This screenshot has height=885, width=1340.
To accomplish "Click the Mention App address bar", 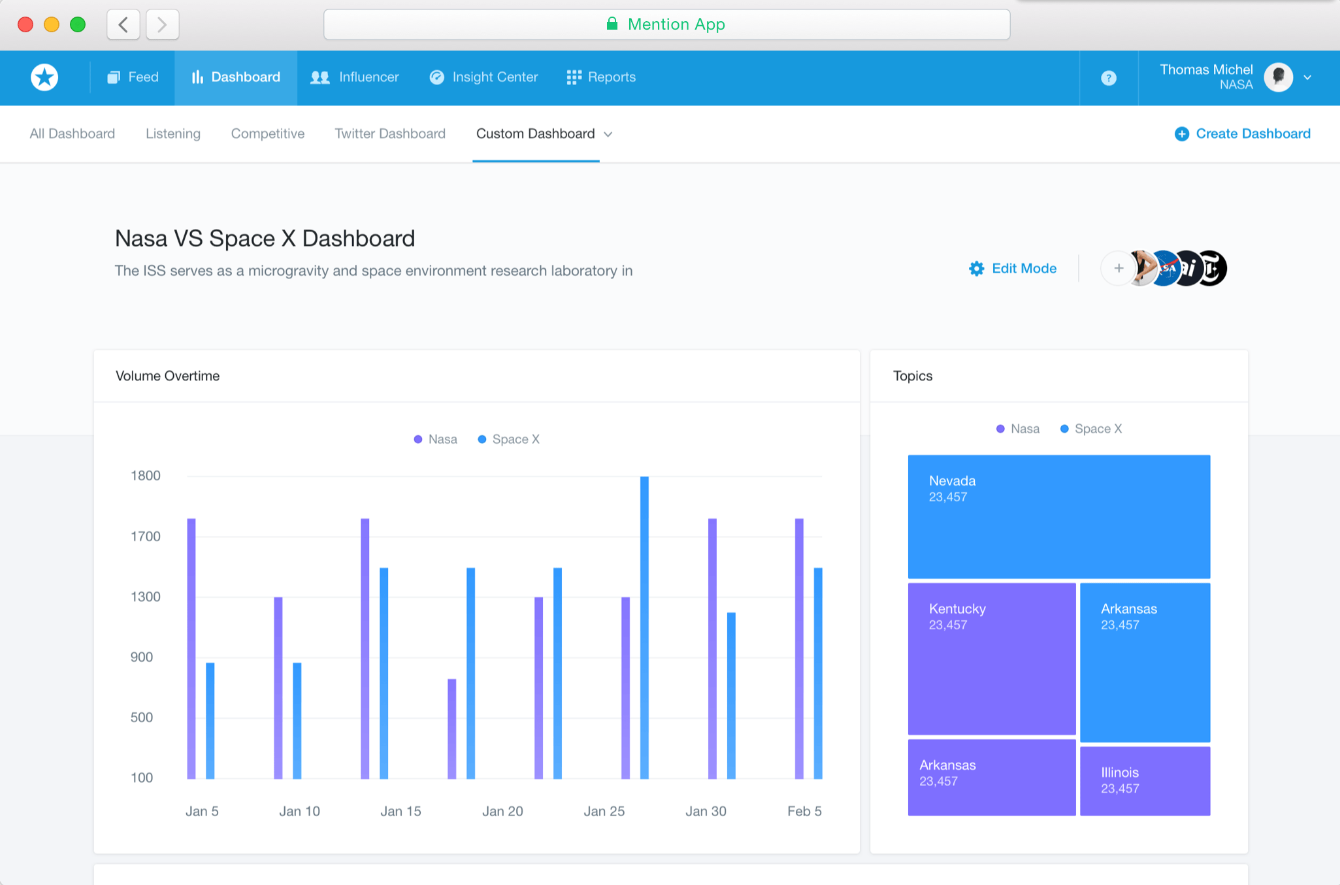I will click(666, 24).
